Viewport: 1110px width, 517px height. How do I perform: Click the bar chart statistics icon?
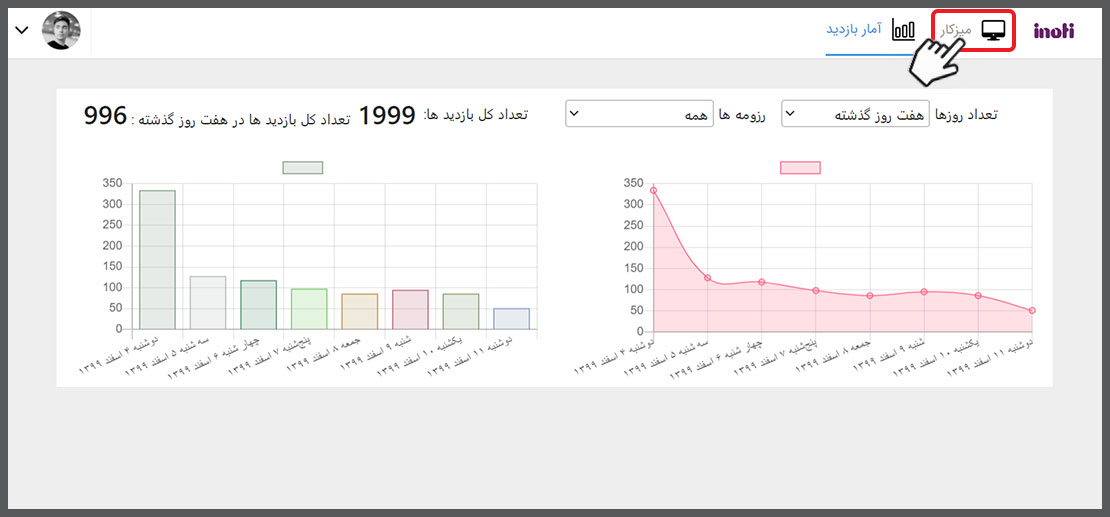click(904, 30)
